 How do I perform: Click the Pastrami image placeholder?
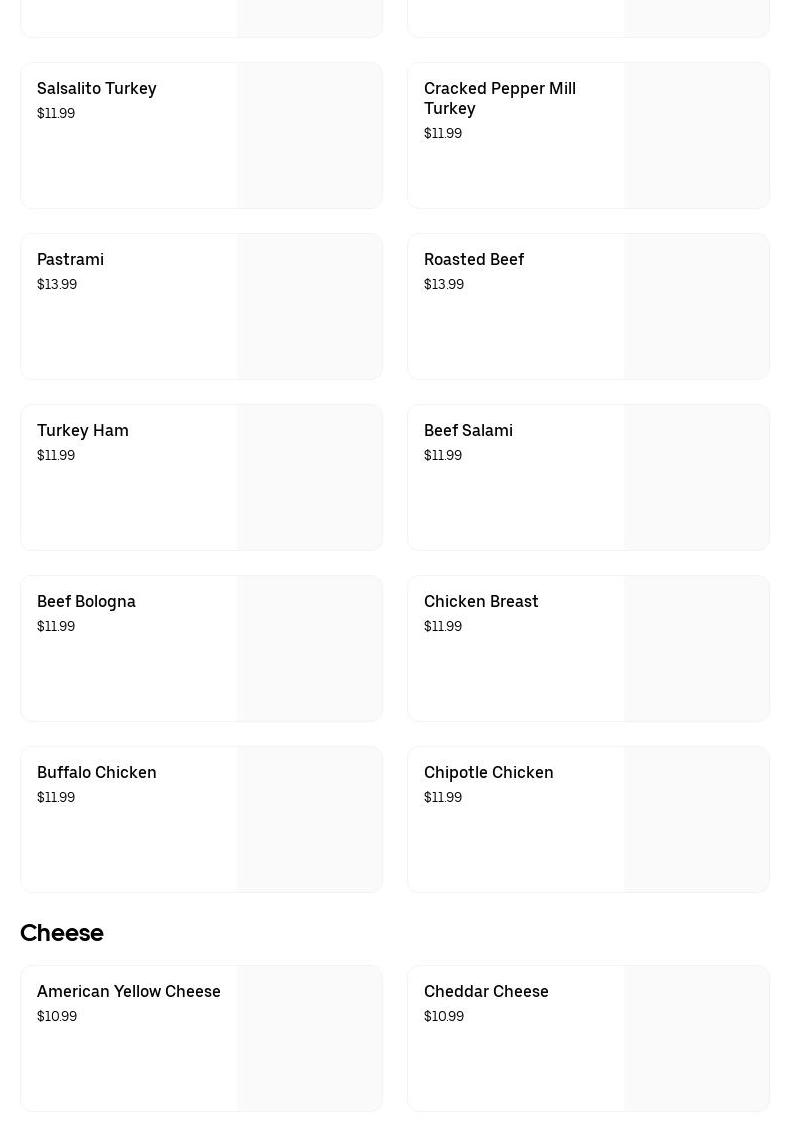(310, 307)
